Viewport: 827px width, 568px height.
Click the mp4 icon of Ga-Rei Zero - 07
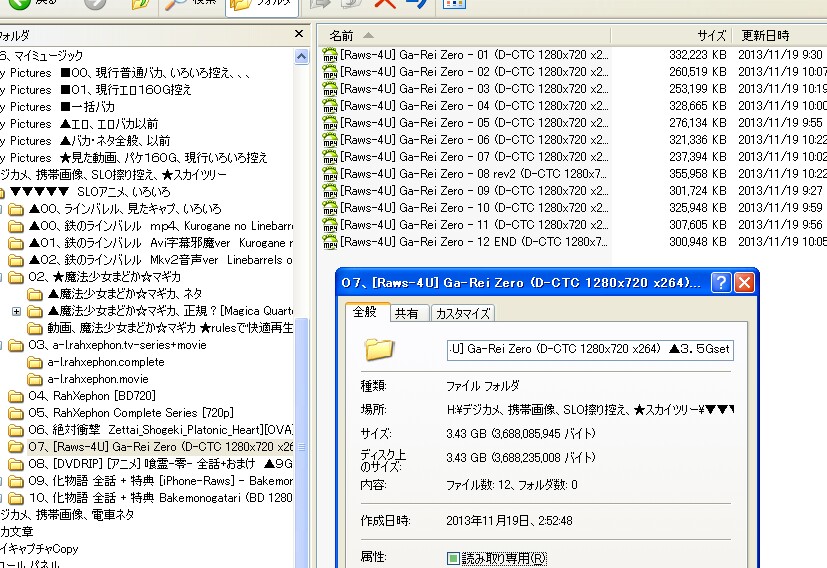click(330, 157)
